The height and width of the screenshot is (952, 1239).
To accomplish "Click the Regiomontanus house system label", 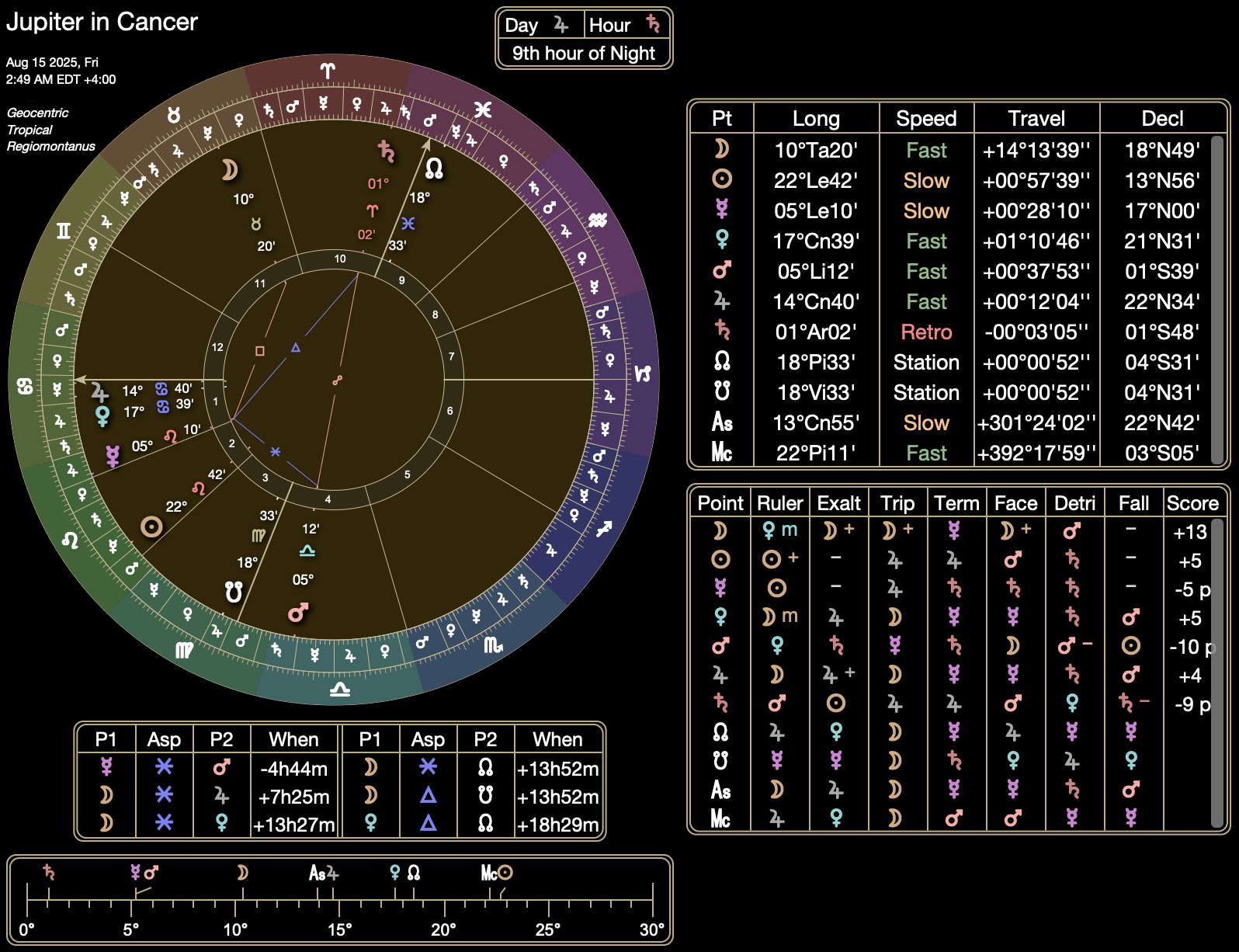I will tap(51, 147).
